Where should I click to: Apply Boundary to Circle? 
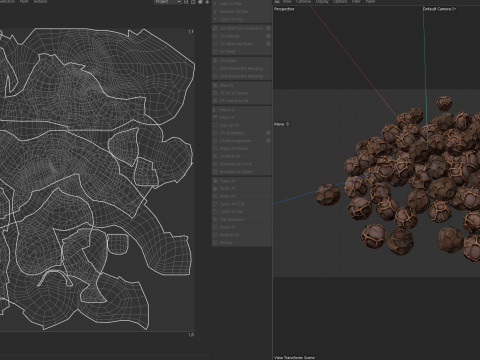241,164
